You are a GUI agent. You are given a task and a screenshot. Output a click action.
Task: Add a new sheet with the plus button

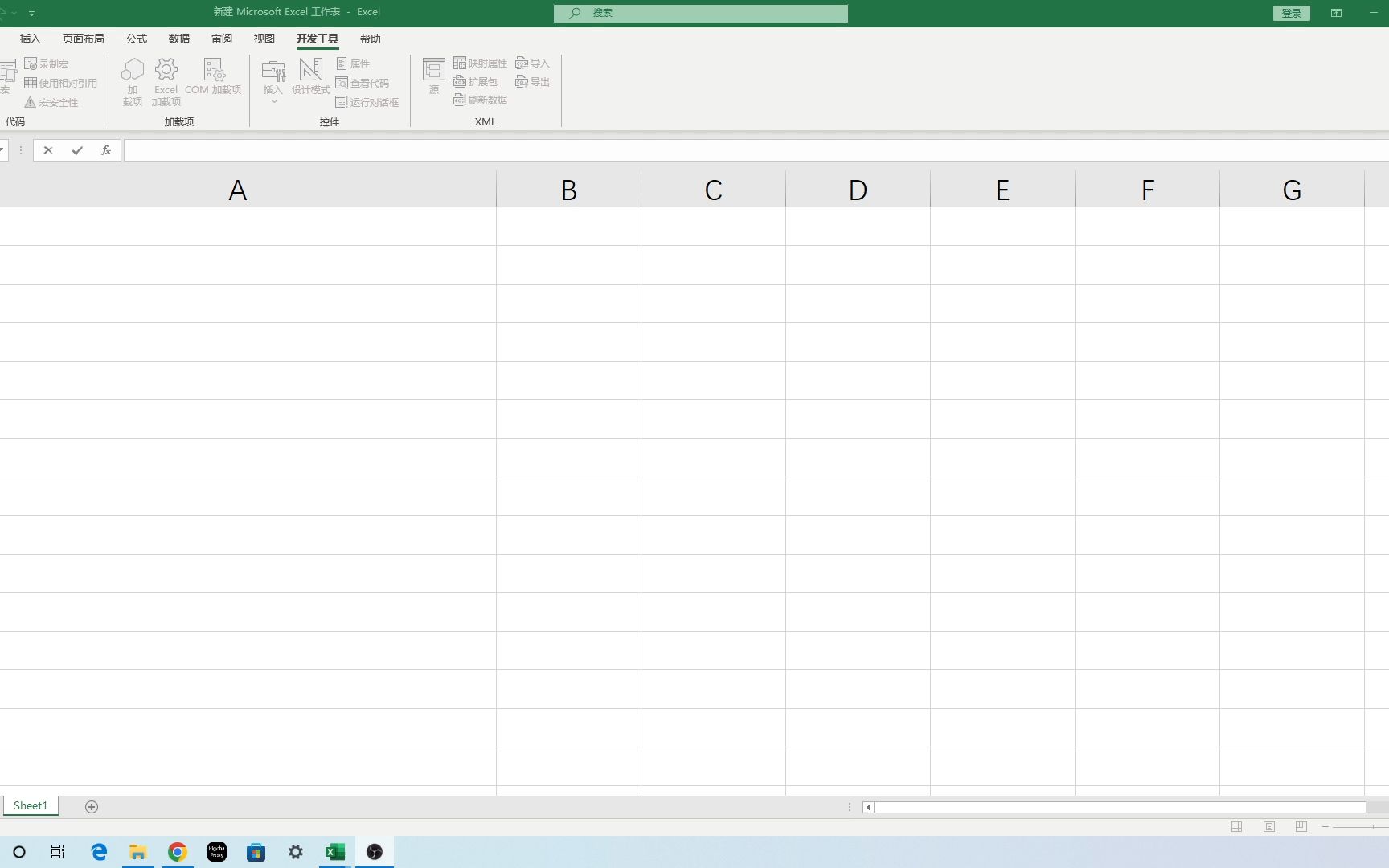pos(91,807)
